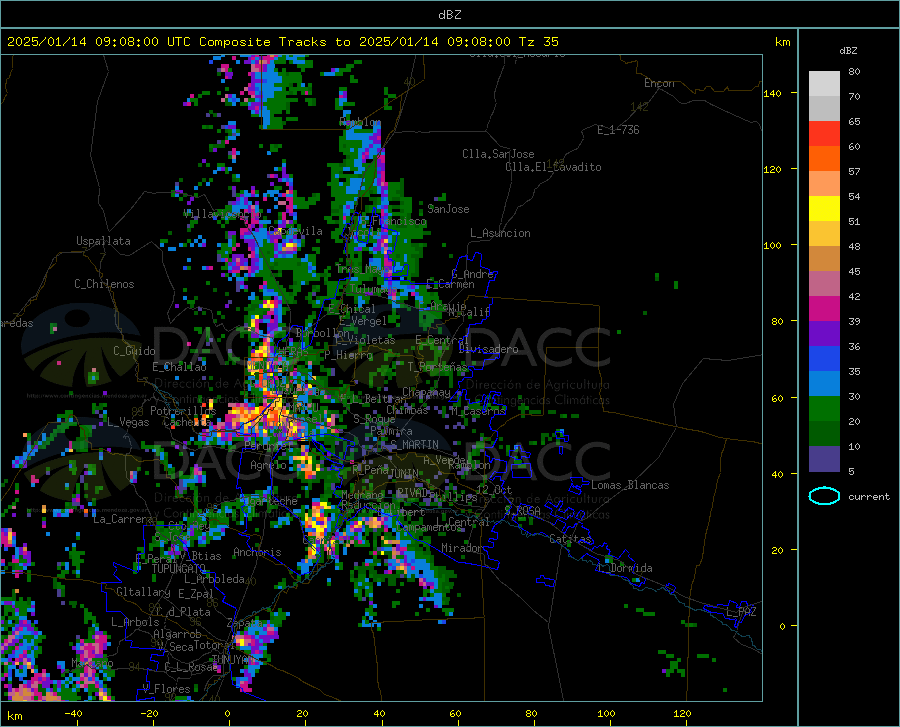The image size is (900, 727).
Task: Click the '140' tick on the vertical axis
Action: [772, 93]
